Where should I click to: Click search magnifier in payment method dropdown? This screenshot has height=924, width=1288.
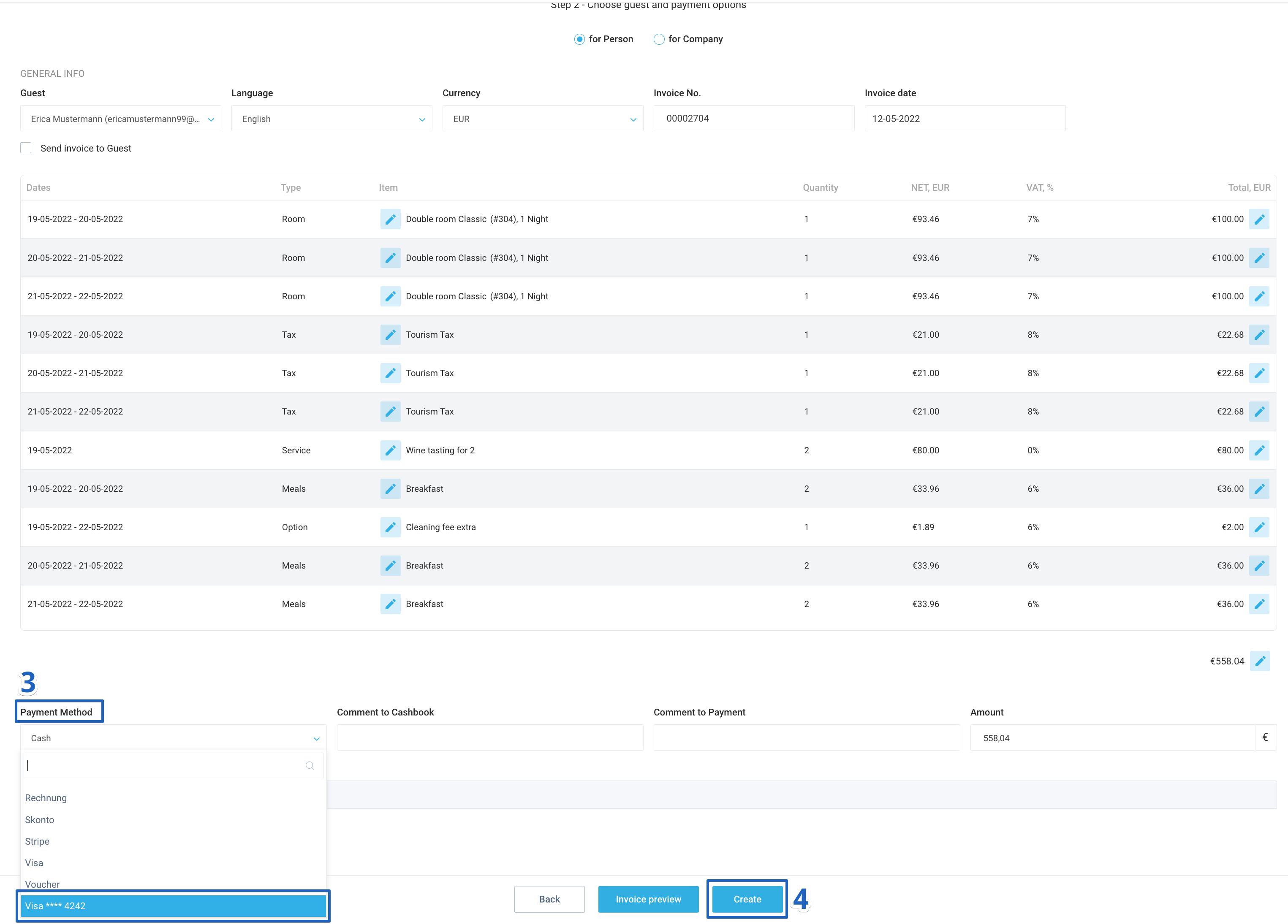tap(310, 766)
